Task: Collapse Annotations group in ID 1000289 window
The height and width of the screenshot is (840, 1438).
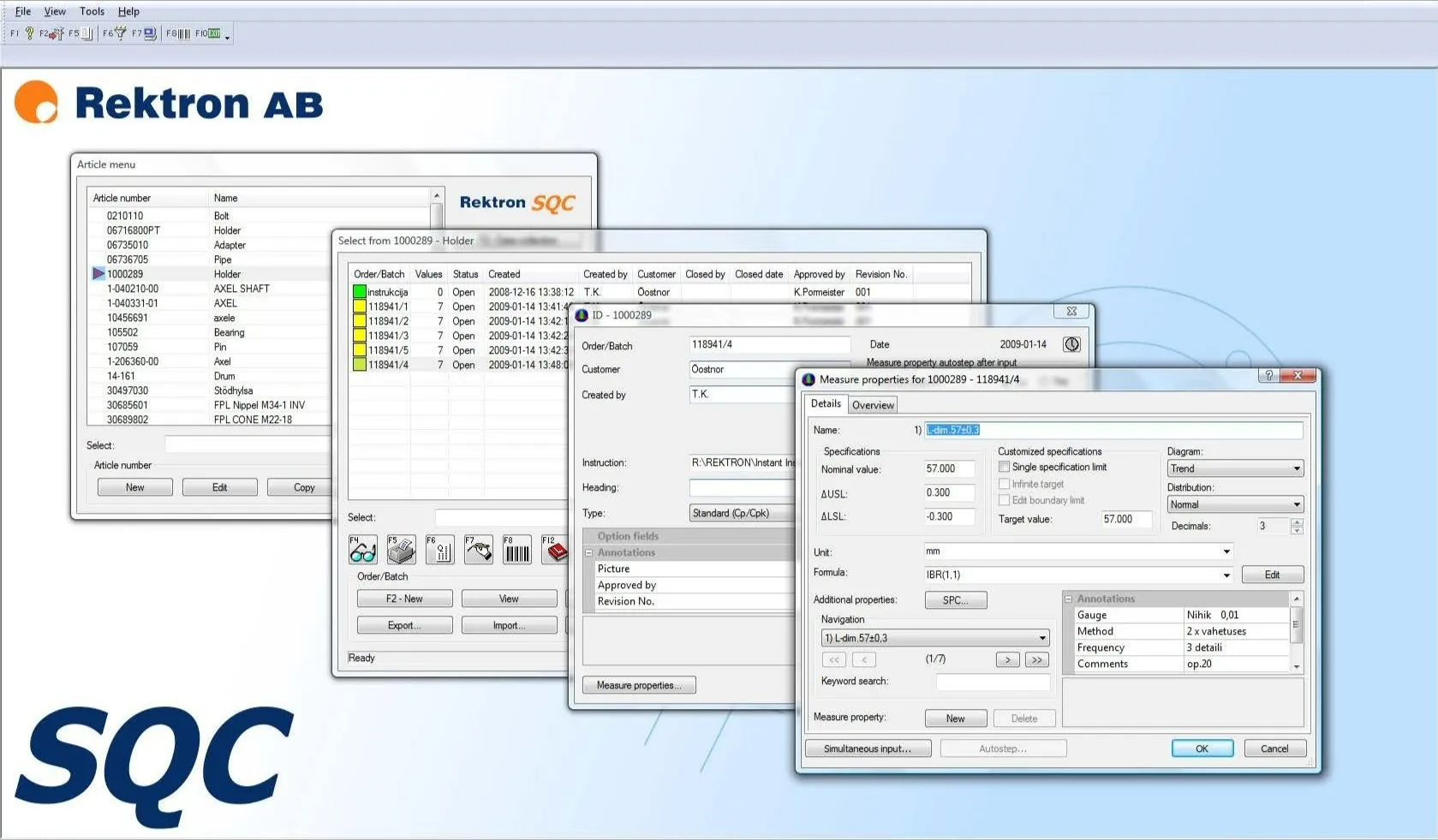Action: [x=589, y=553]
